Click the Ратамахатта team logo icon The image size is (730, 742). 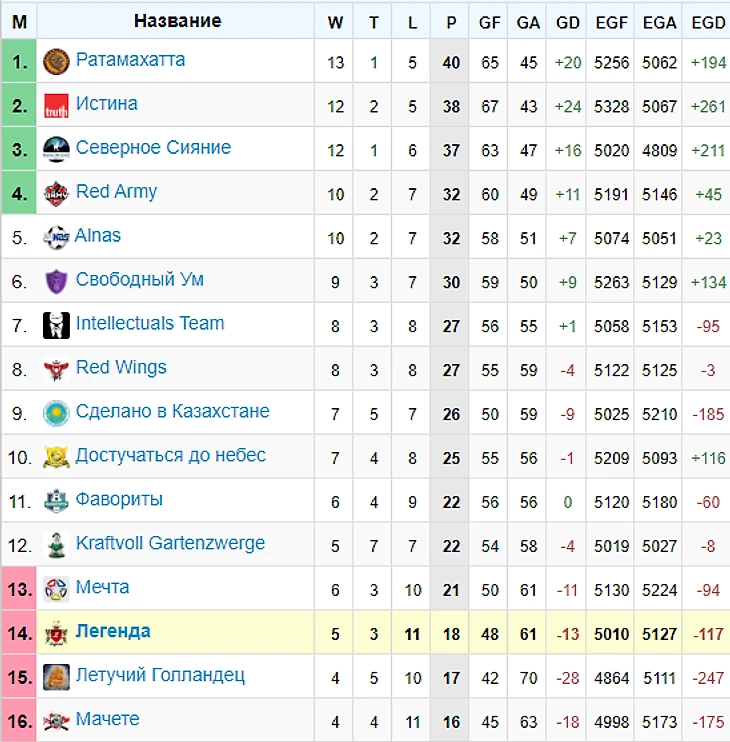pyautogui.click(x=55, y=62)
